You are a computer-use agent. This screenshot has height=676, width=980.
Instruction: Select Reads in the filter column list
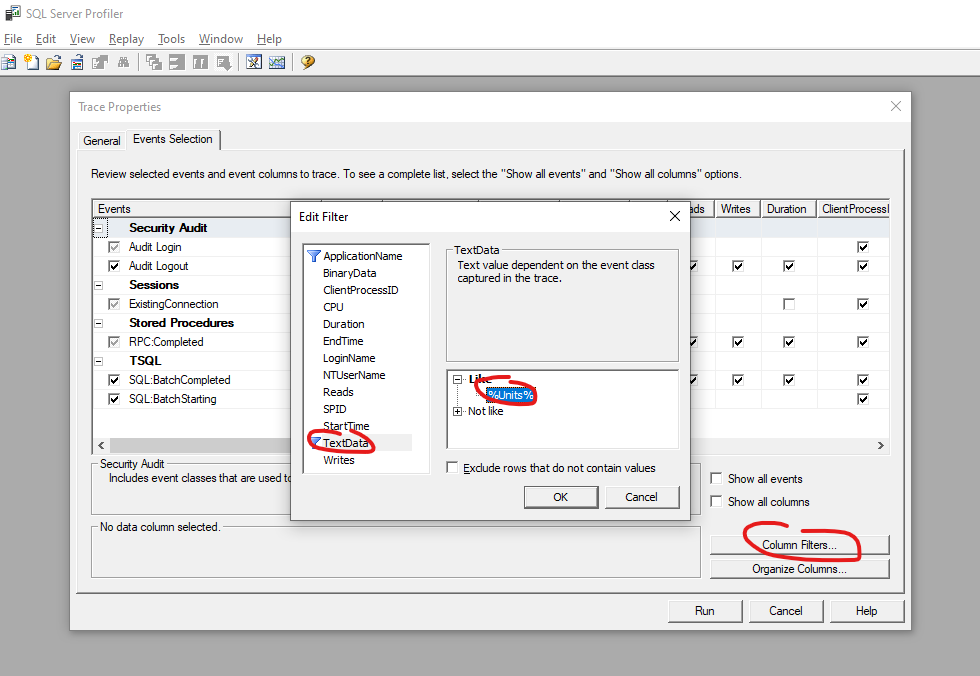click(x=338, y=392)
